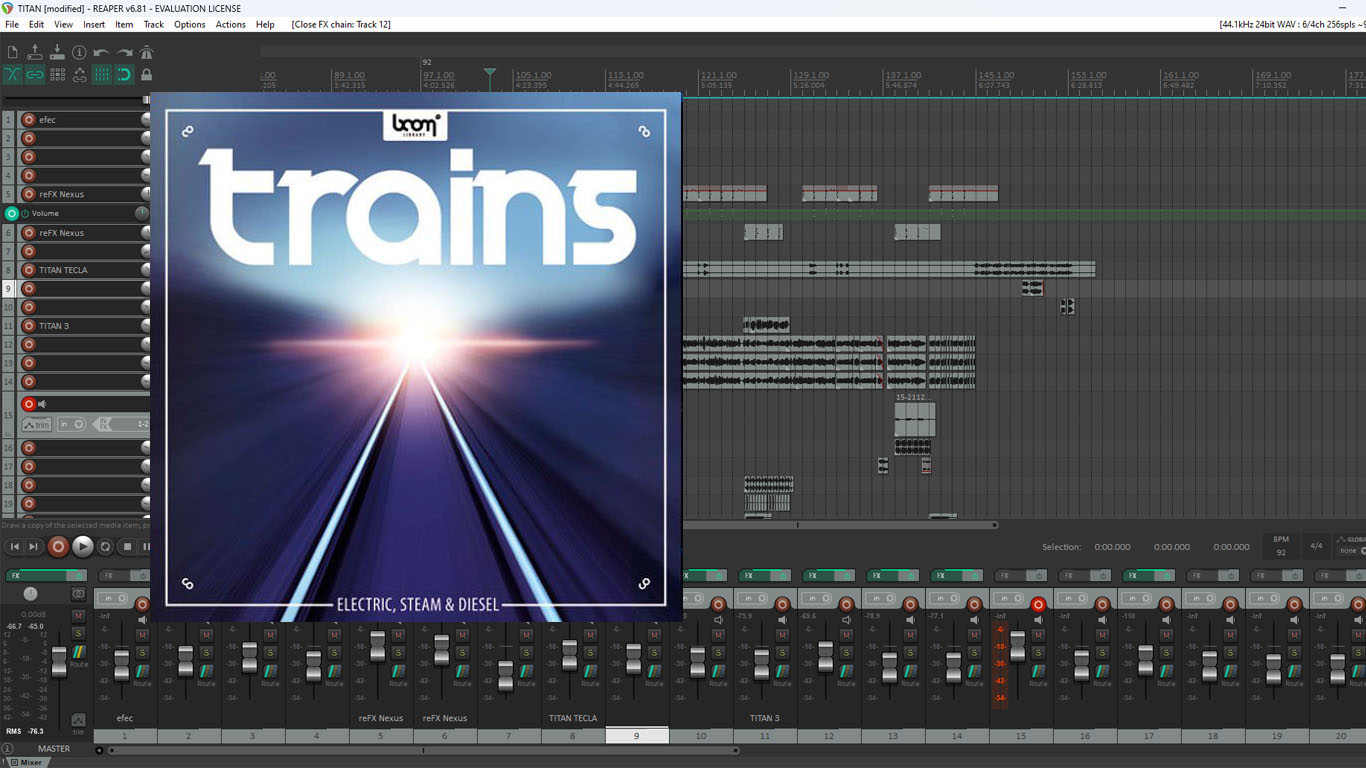Image resolution: width=1366 pixels, height=768 pixels.
Task: Go to project end transport button
Action: [x=33, y=547]
